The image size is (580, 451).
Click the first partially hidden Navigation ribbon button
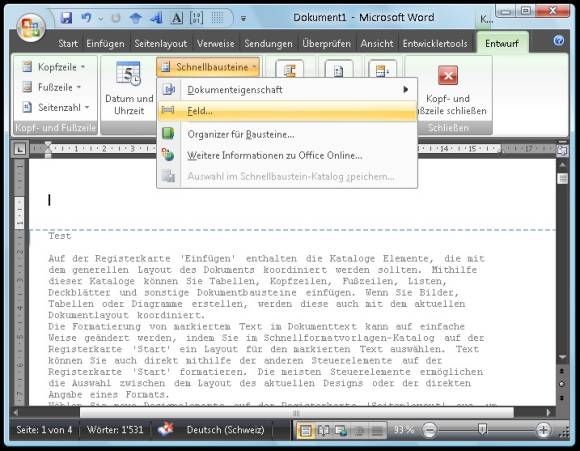coord(290,68)
